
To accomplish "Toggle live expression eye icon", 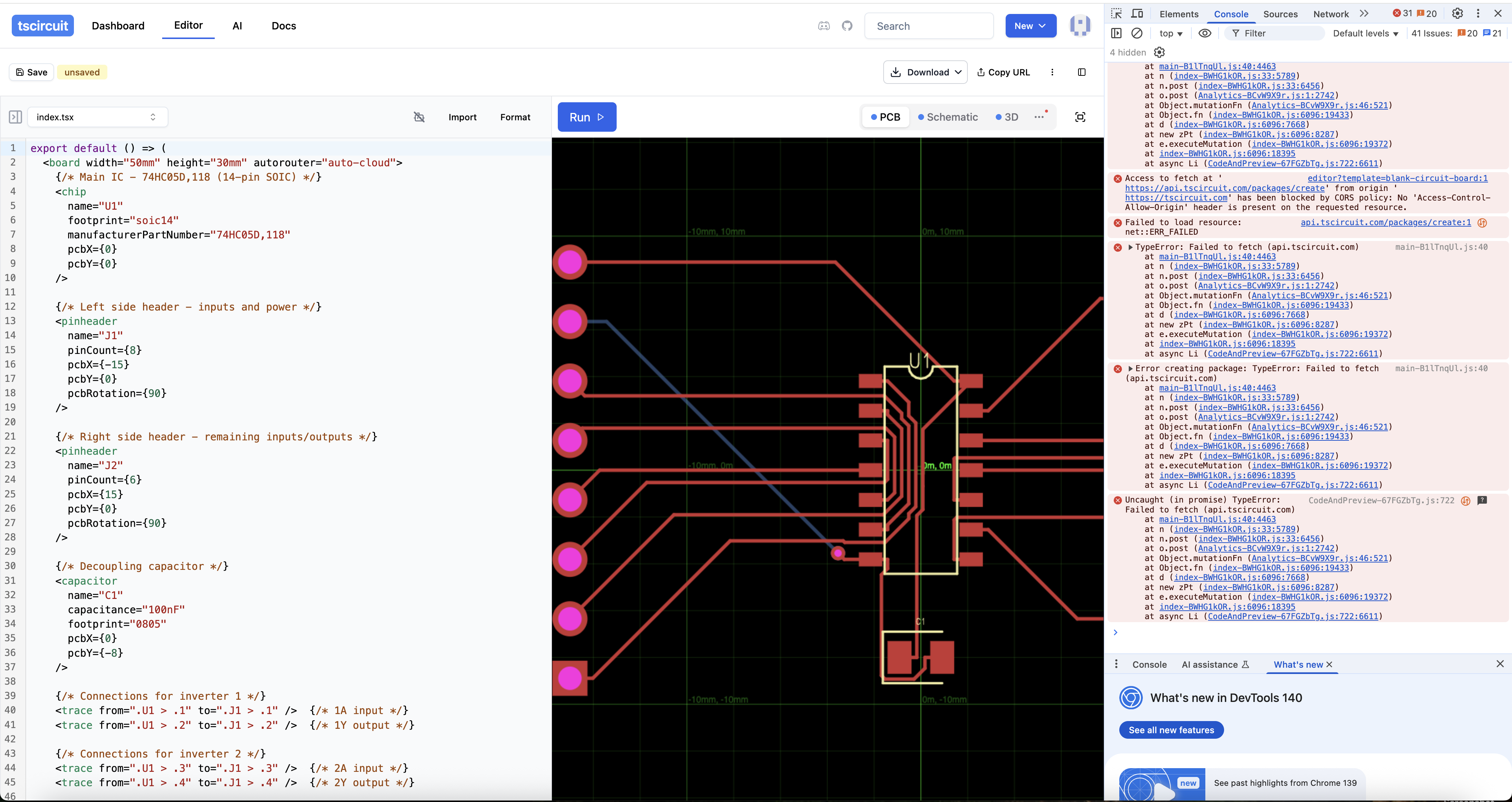I will click(x=1205, y=33).
